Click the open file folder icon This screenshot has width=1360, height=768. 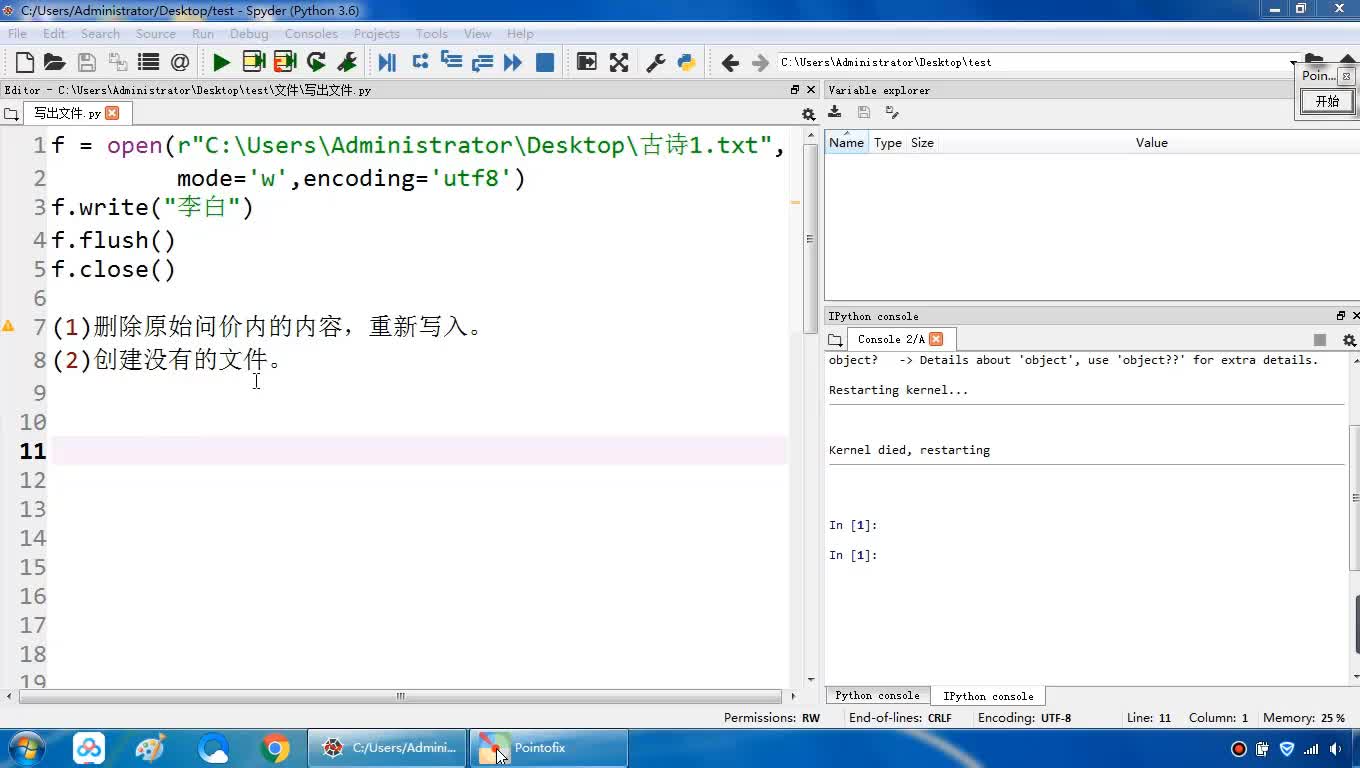tap(55, 62)
